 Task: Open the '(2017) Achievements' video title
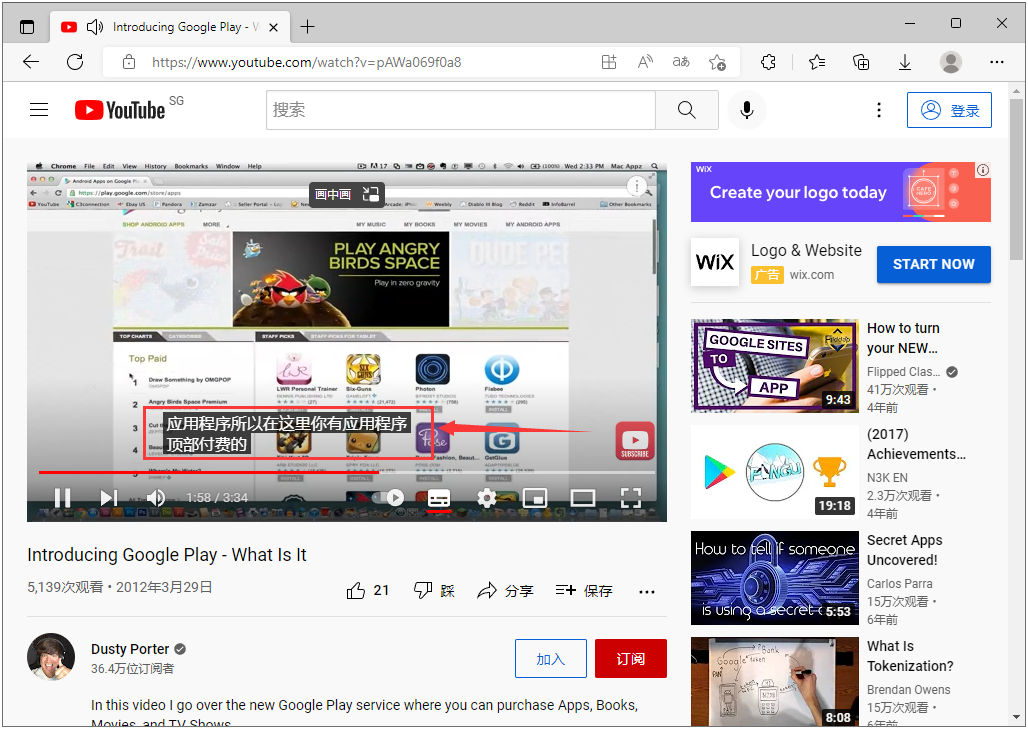916,444
